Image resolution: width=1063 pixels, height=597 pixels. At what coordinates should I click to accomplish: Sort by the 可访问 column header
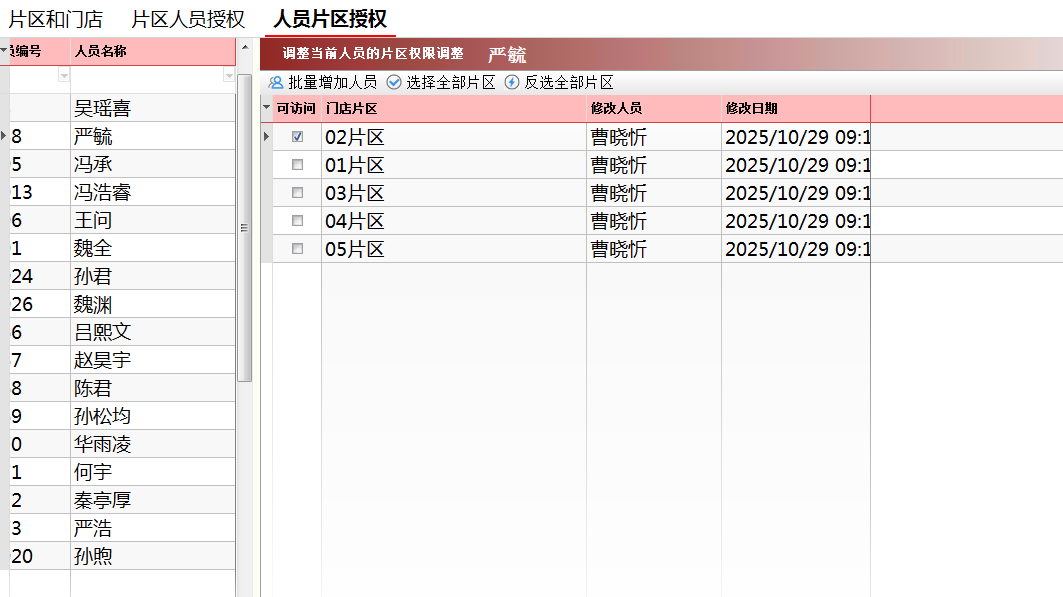(296, 108)
